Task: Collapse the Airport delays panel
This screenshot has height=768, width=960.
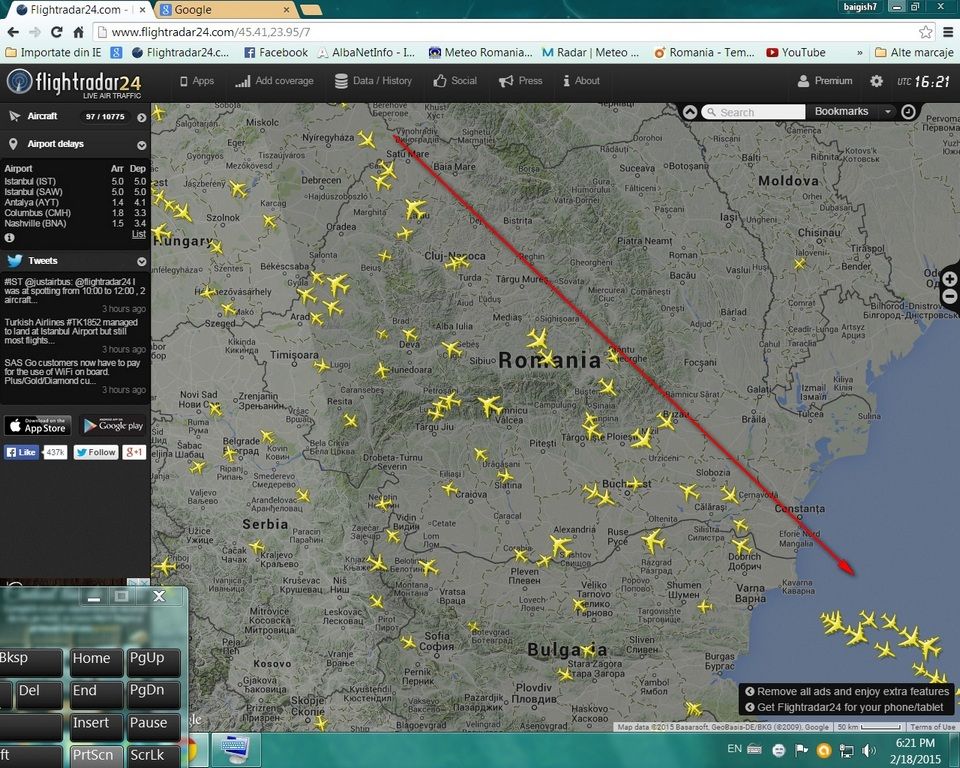Action: 141,145
